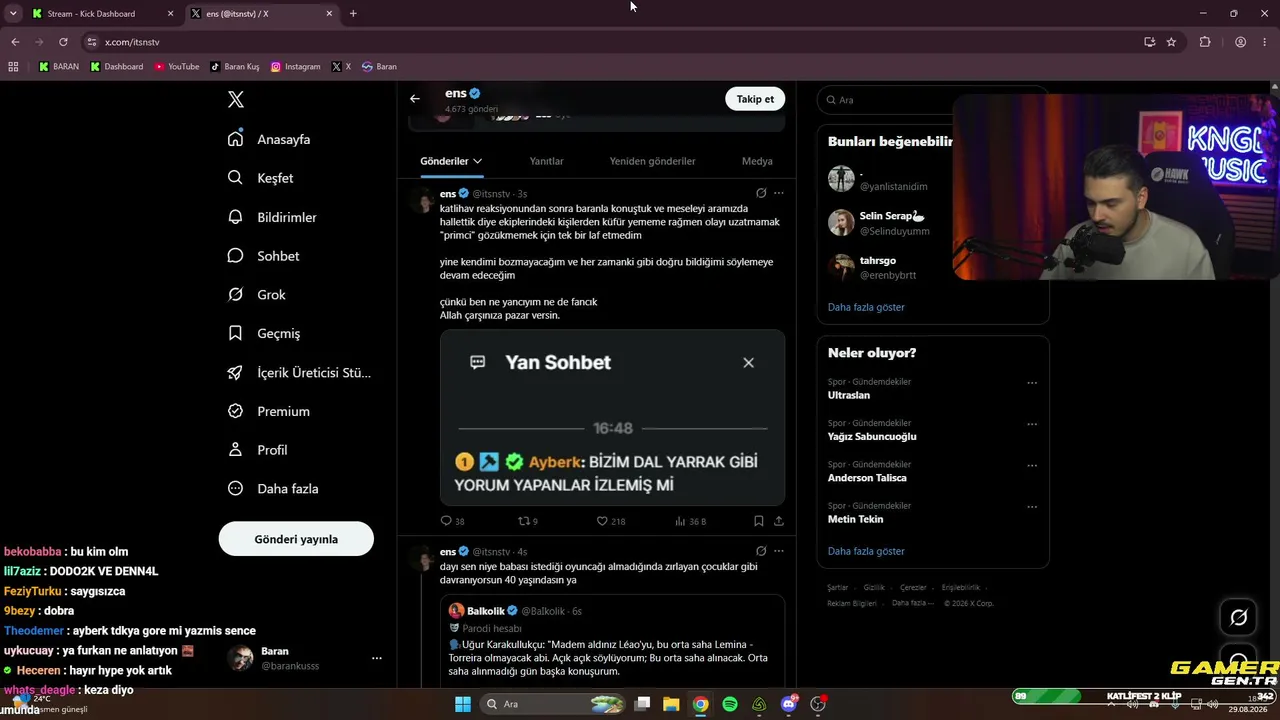Image resolution: width=1280 pixels, height=720 pixels.
Task: Click the X logo in sidebar
Action: tap(236, 99)
